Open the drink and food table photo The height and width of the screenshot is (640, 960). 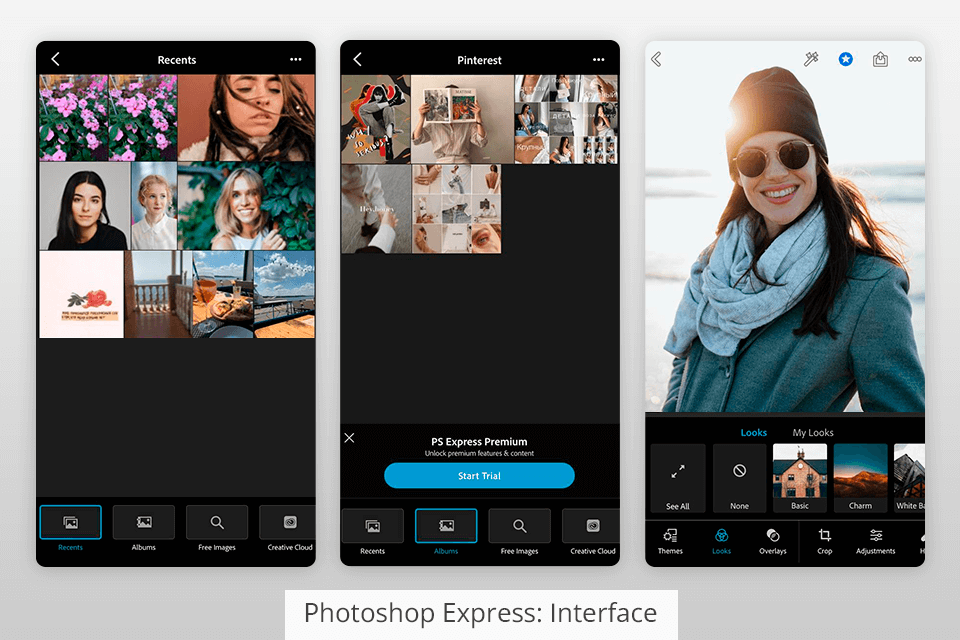coord(222,295)
